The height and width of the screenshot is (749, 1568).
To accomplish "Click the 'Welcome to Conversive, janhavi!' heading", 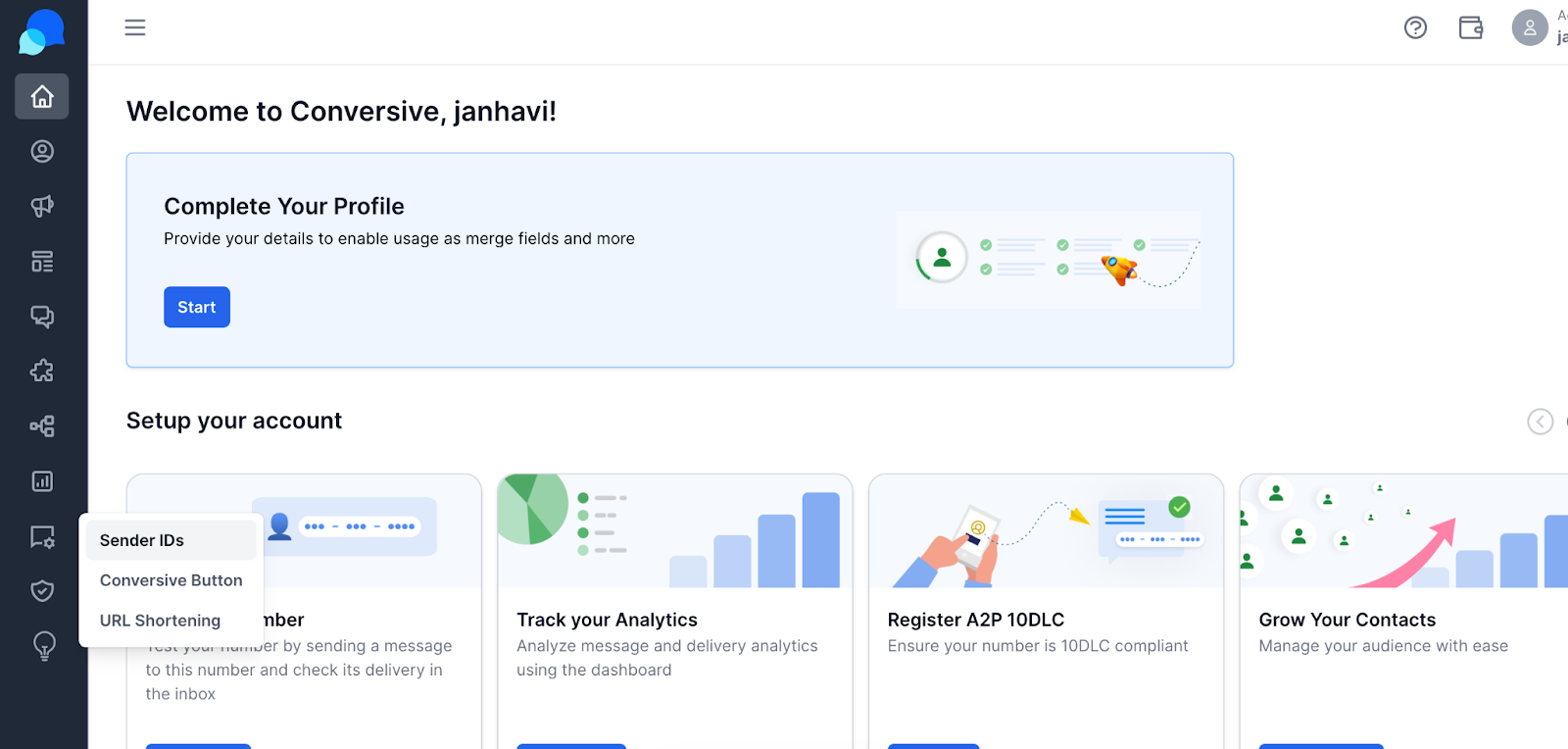I will (341, 112).
